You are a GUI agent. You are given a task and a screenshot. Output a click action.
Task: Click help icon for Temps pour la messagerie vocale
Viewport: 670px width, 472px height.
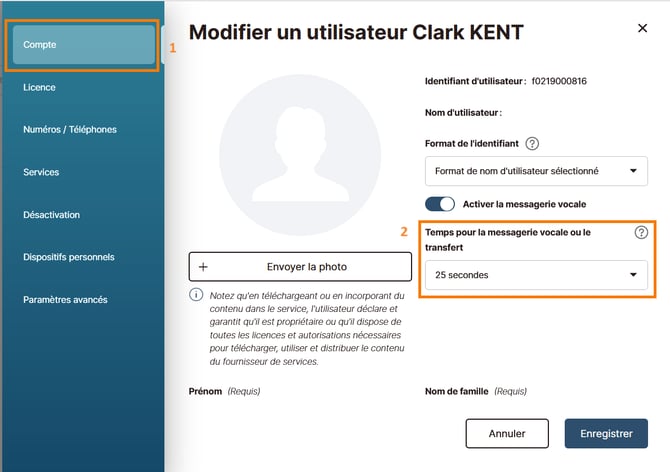(x=641, y=232)
